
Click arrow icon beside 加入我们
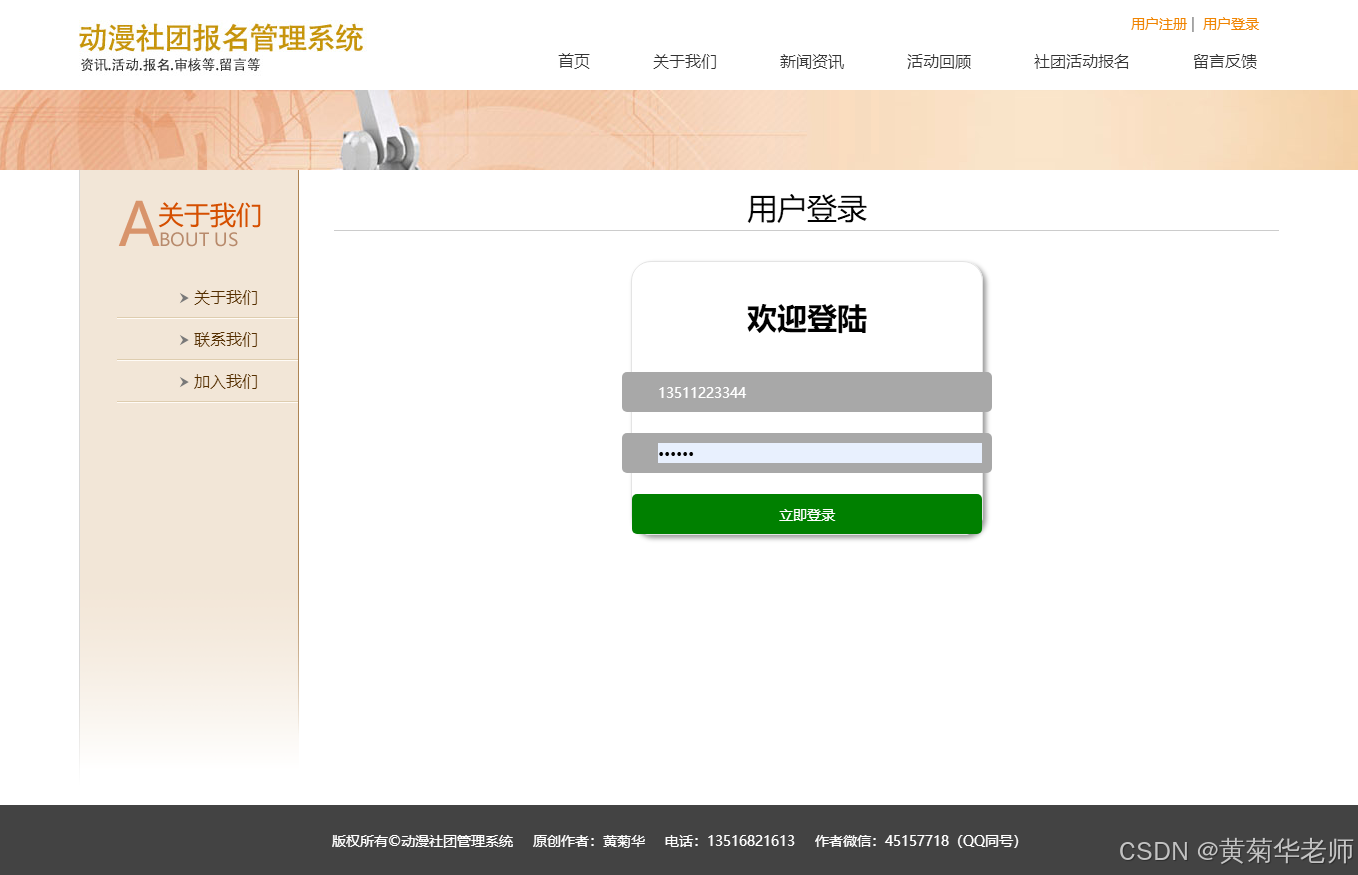[x=184, y=381]
